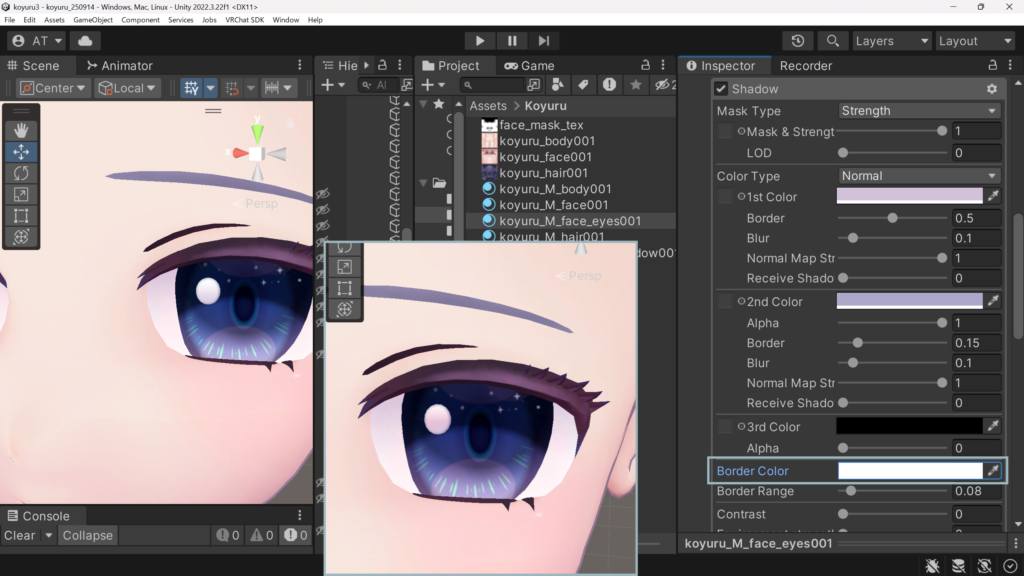Adjust the Border Range slider handle
The image size is (1024, 576).
point(850,490)
